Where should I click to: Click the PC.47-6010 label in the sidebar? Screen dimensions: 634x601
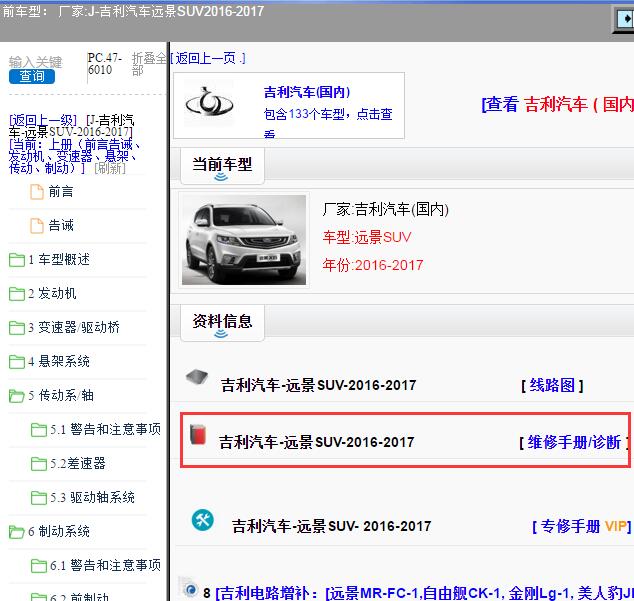[x=105, y=64]
